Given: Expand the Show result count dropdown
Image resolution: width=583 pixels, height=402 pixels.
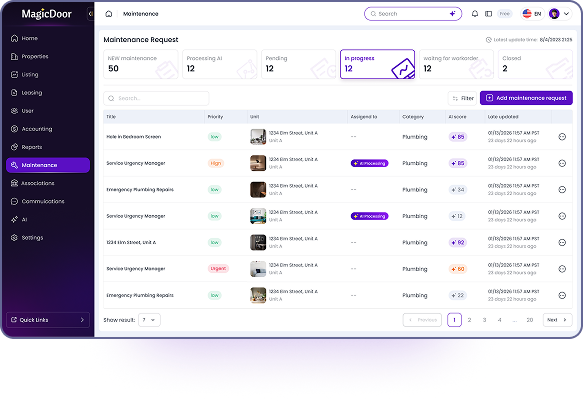Looking at the screenshot, I should coord(149,320).
